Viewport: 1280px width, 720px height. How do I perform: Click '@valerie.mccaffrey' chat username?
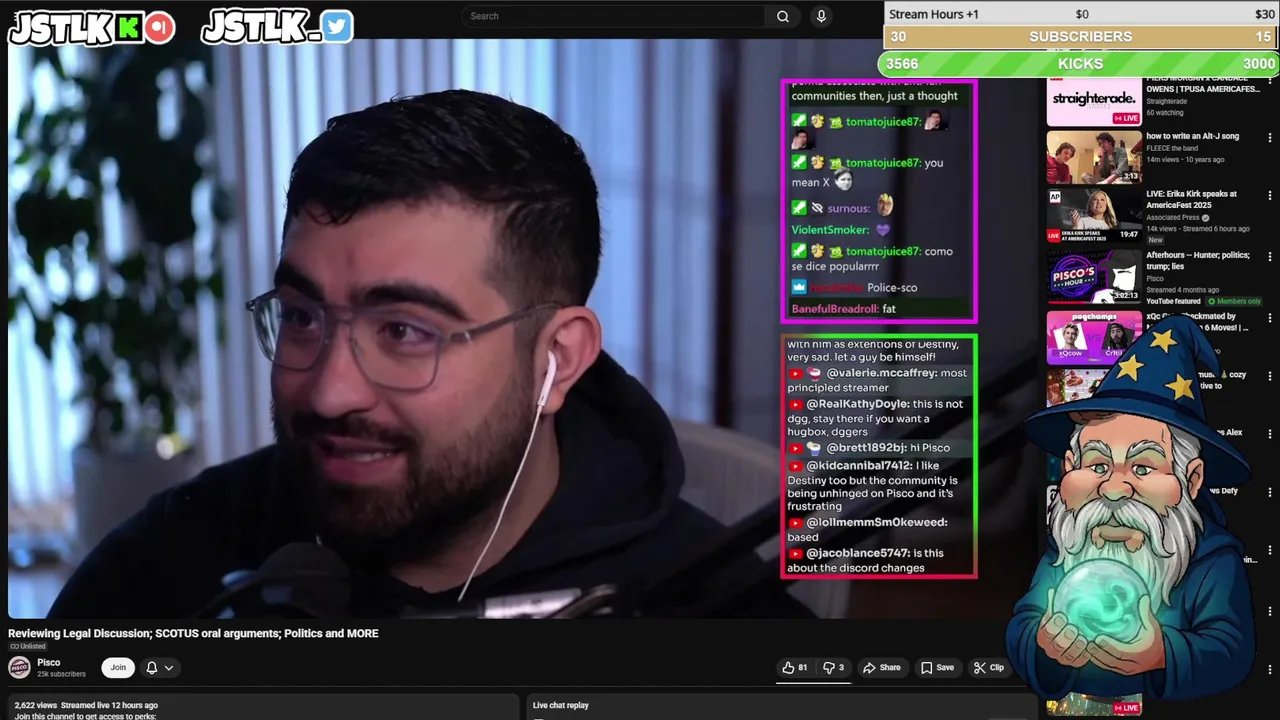tap(882, 373)
